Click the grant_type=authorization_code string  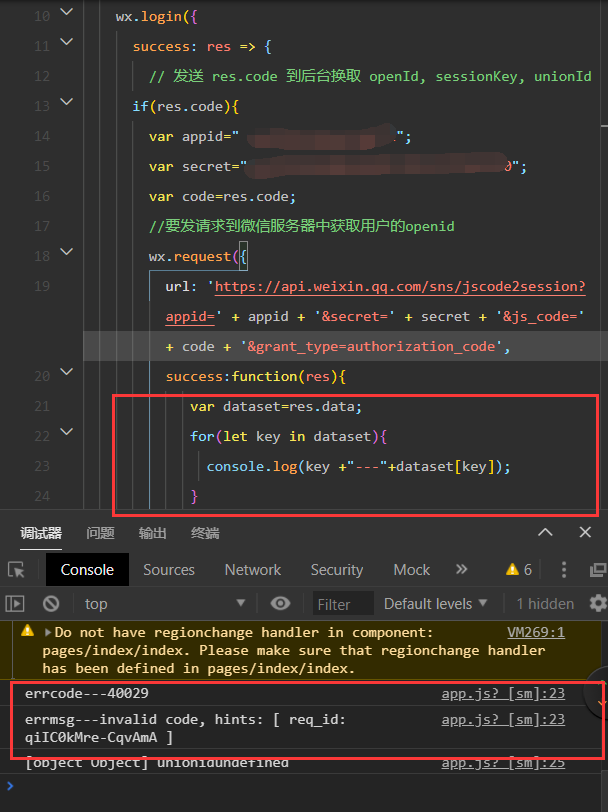tap(371, 346)
